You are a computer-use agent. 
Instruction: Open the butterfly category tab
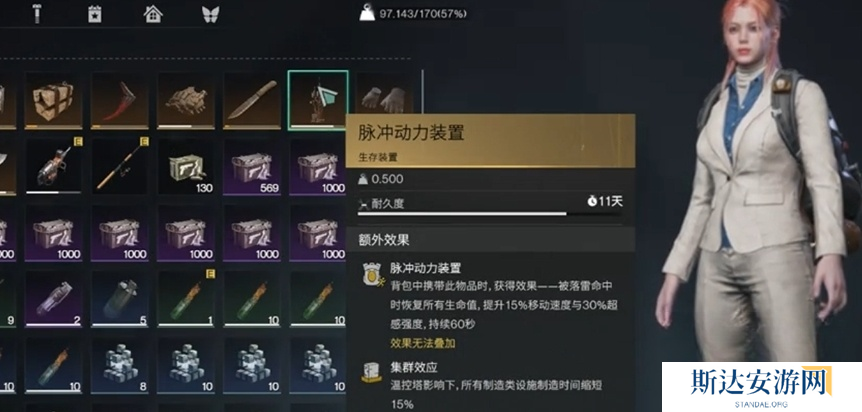pos(211,14)
